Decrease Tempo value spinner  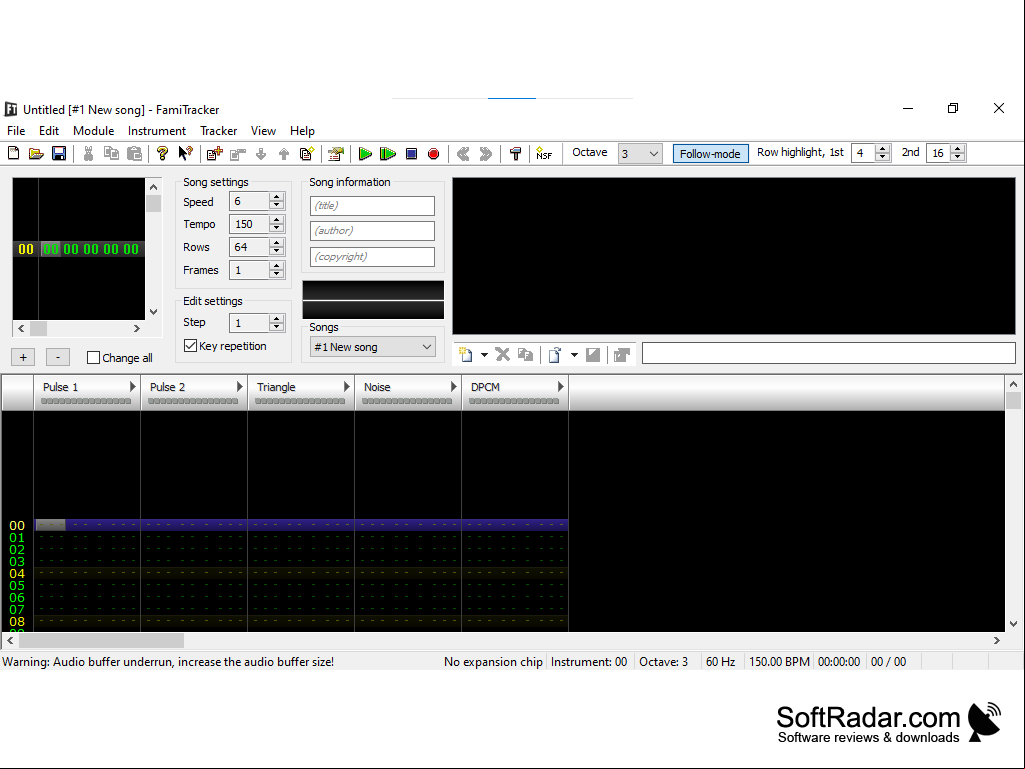click(277, 228)
